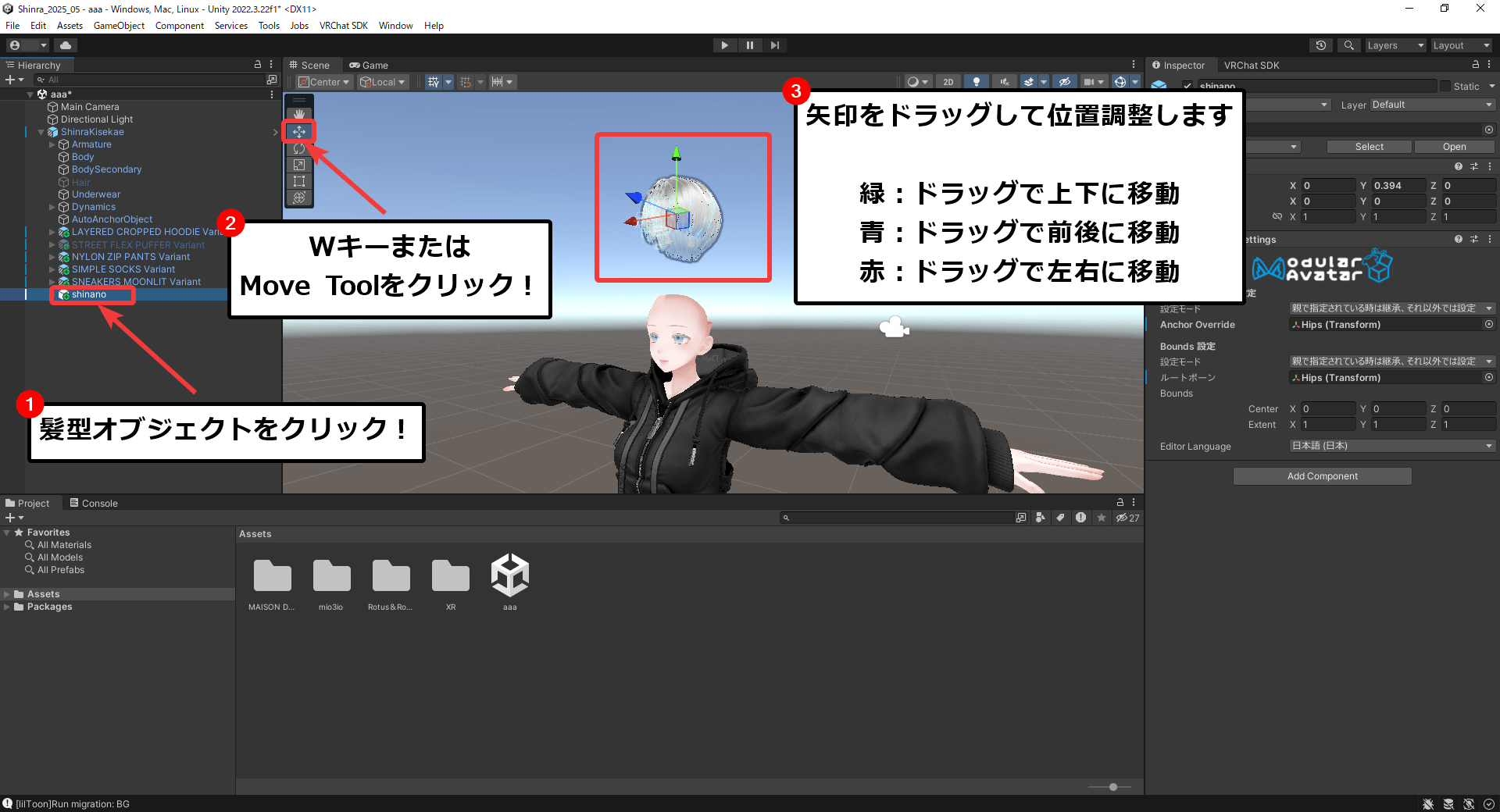This screenshot has width=1500, height=812.
Task: Toggle hidden packages visibility count
Action: (1127, 518)
